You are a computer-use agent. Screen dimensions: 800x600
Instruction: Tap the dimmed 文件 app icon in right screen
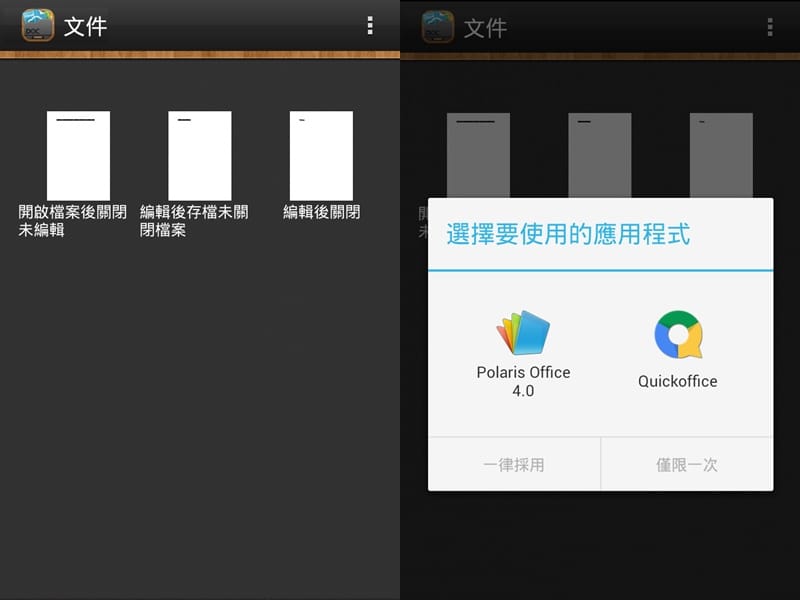coord(438,27)
